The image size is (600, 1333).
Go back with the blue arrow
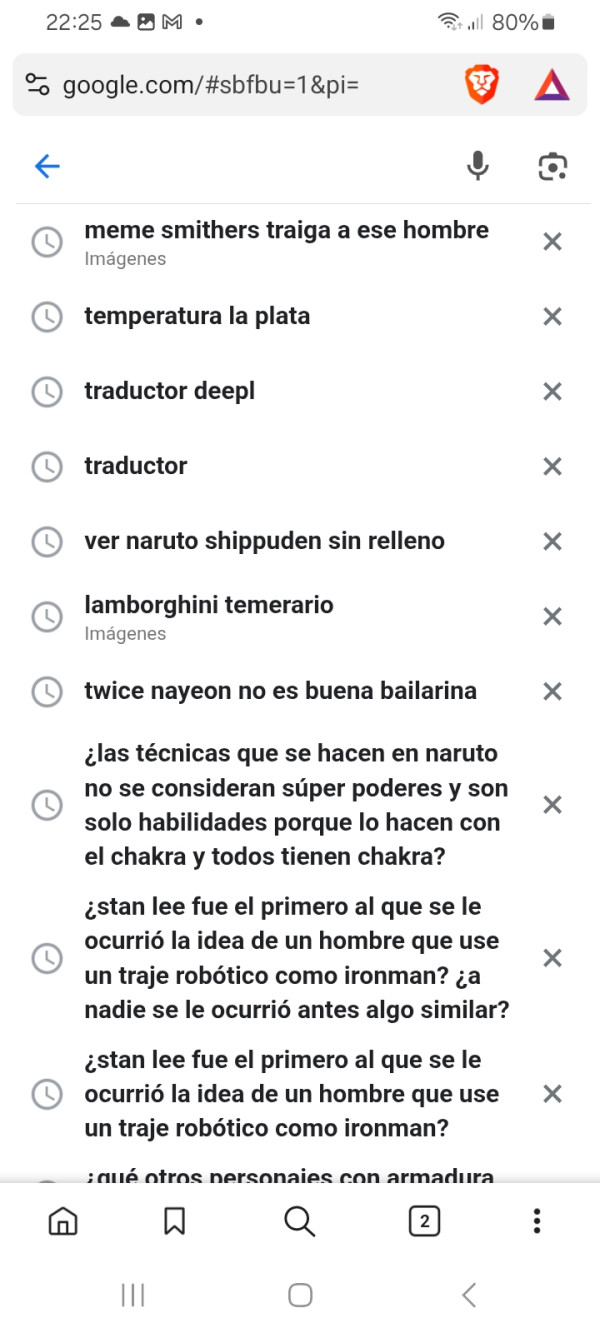pos(47,166)
